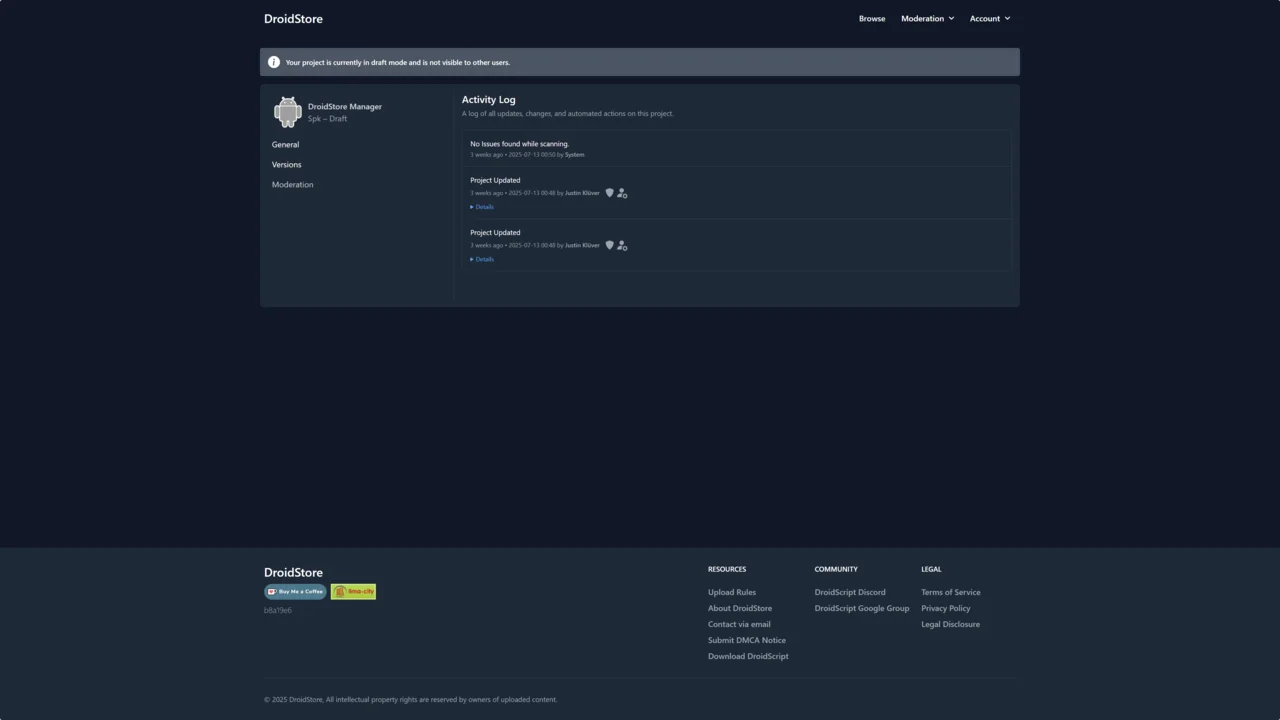
Task: Expand Details of second Project Updated entry
Action: 482,259
